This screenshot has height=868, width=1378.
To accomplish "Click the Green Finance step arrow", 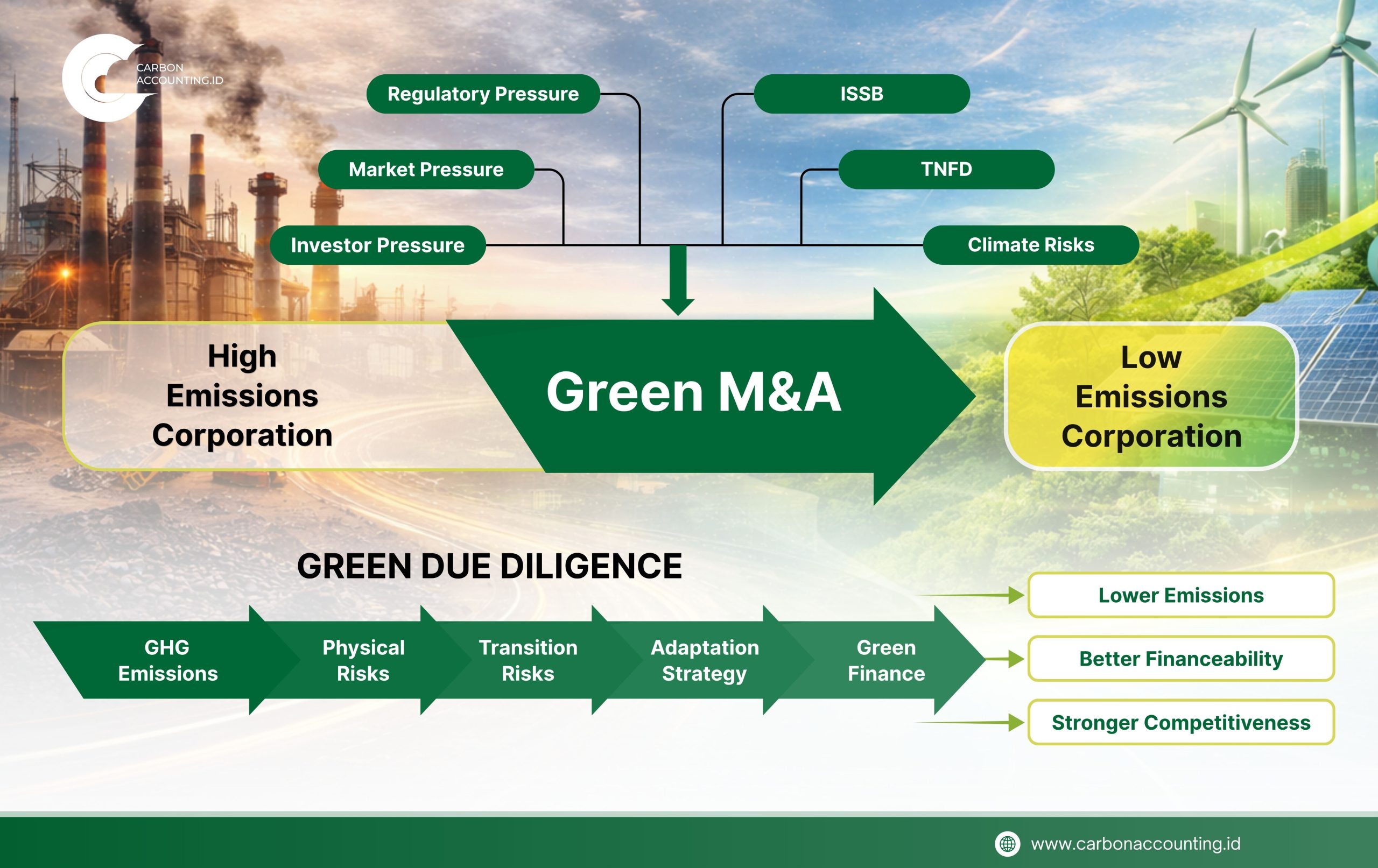I will (x=886, y=660).
